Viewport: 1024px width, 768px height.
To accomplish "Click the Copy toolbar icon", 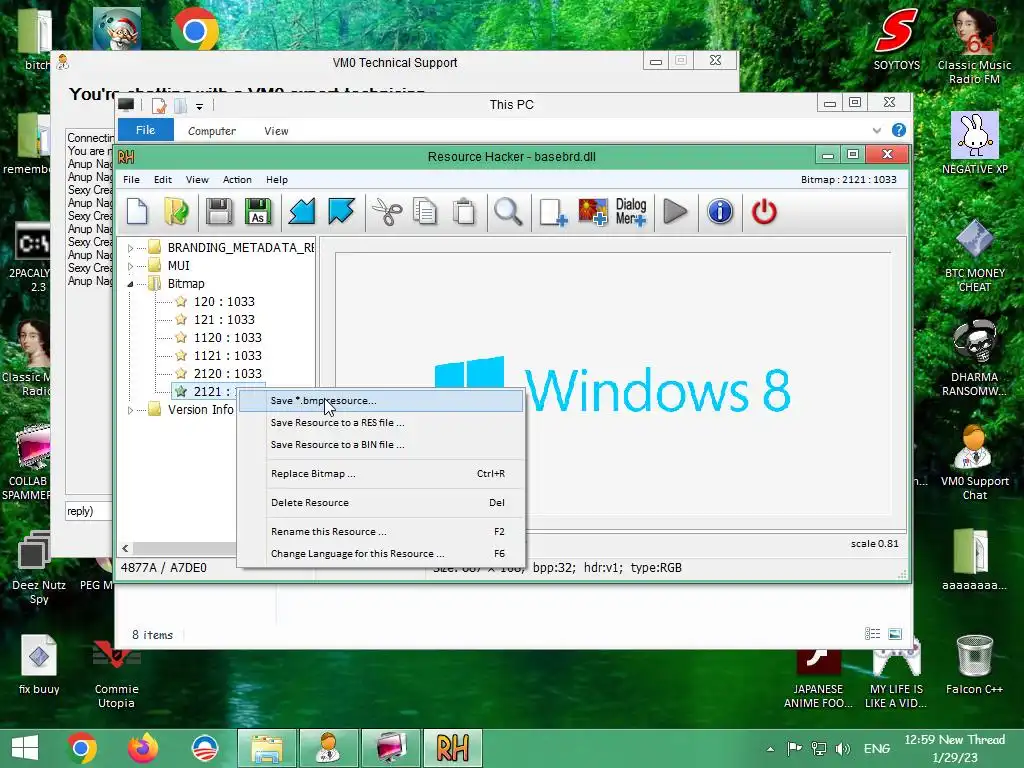I will coord(425,212).
